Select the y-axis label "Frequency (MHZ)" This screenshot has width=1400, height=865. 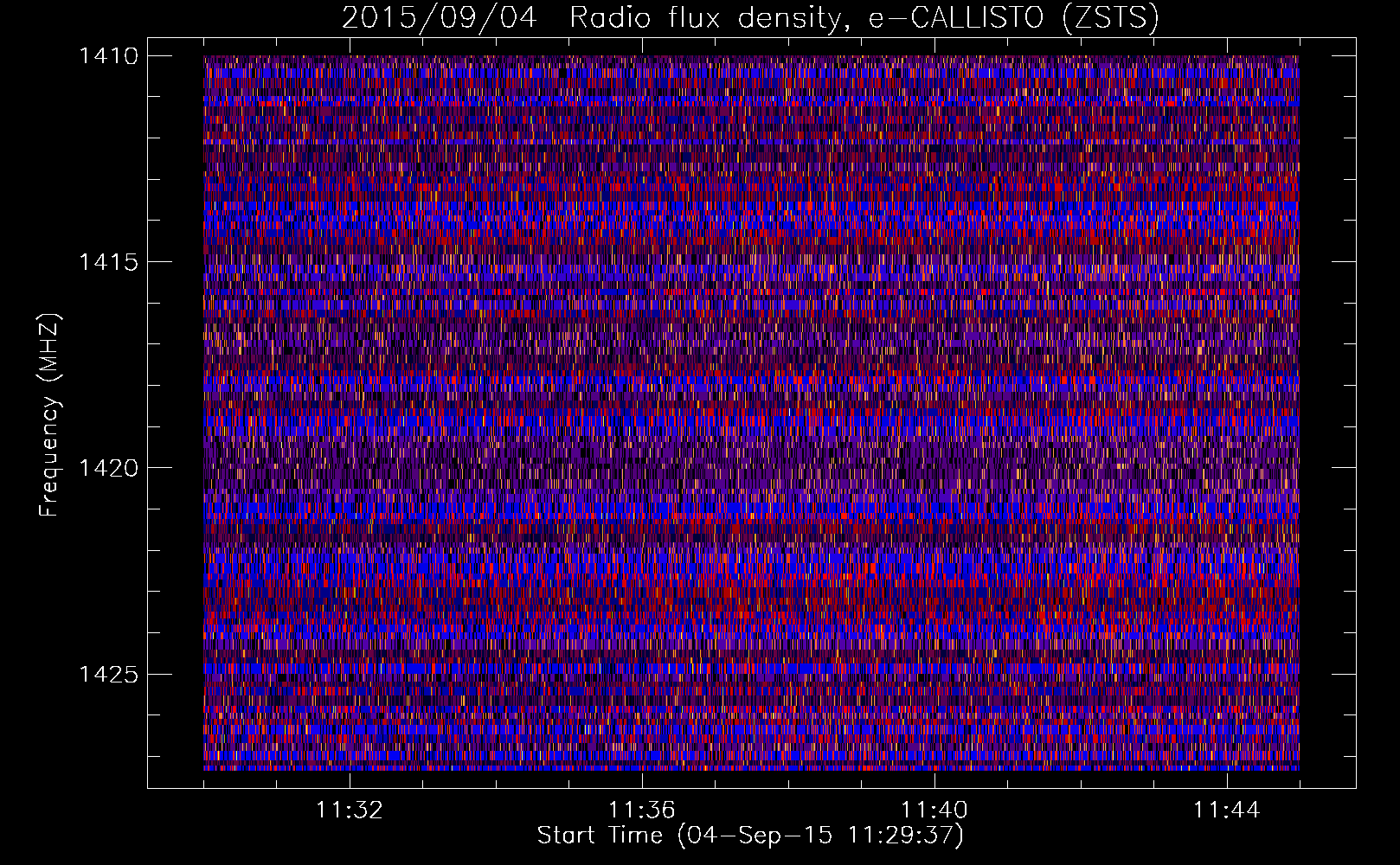pos(50,415)
